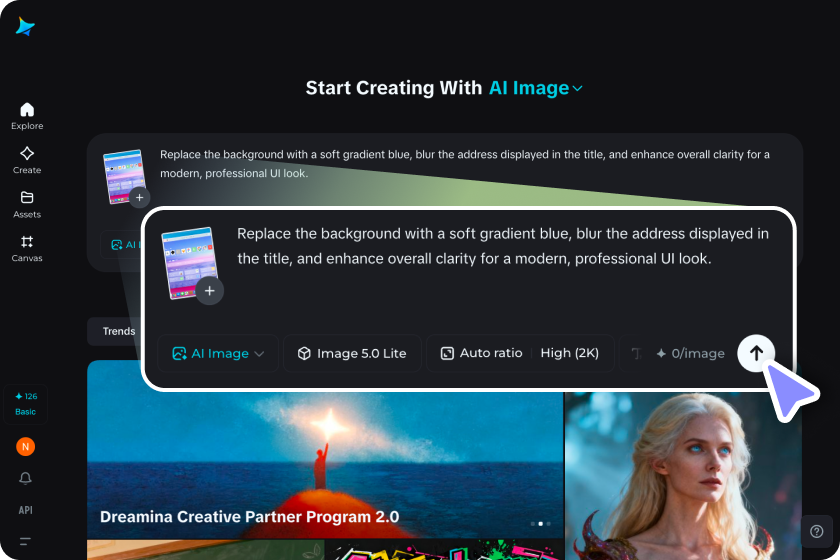Open the API menu item in sidebar
This screenshot has width=840, height=560.
tap(25, 510)
